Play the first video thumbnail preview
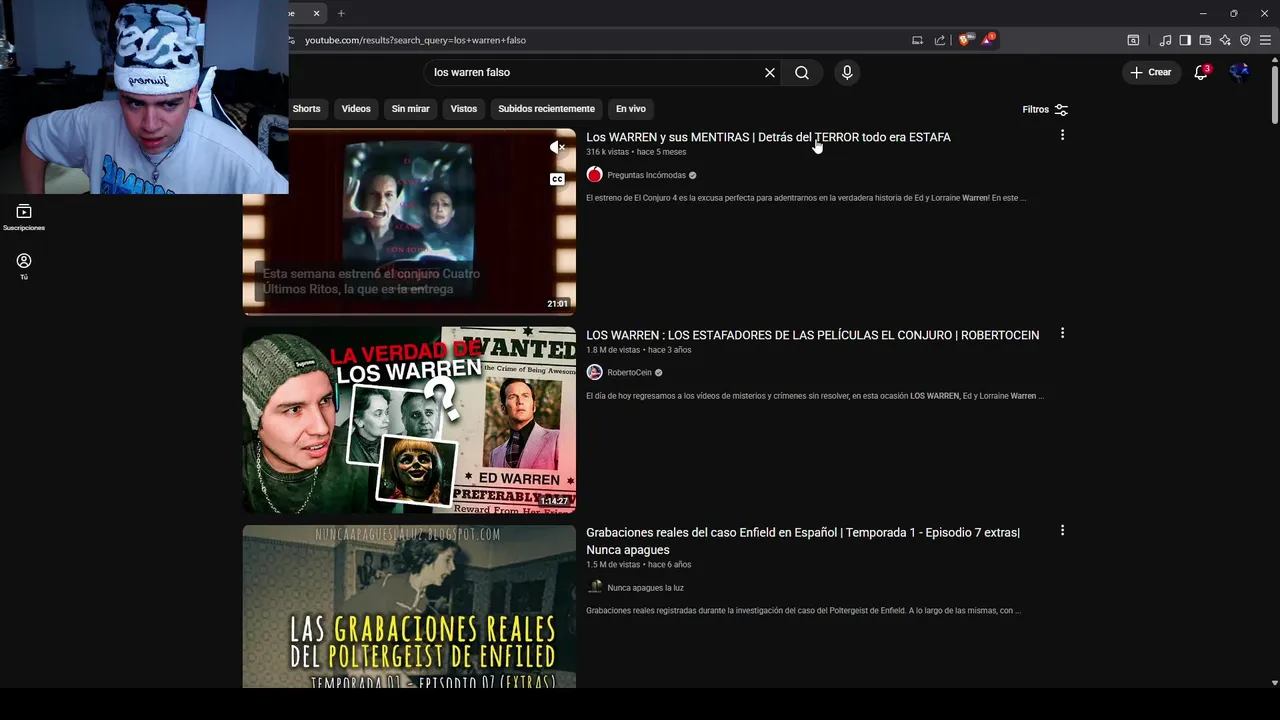 409,222
